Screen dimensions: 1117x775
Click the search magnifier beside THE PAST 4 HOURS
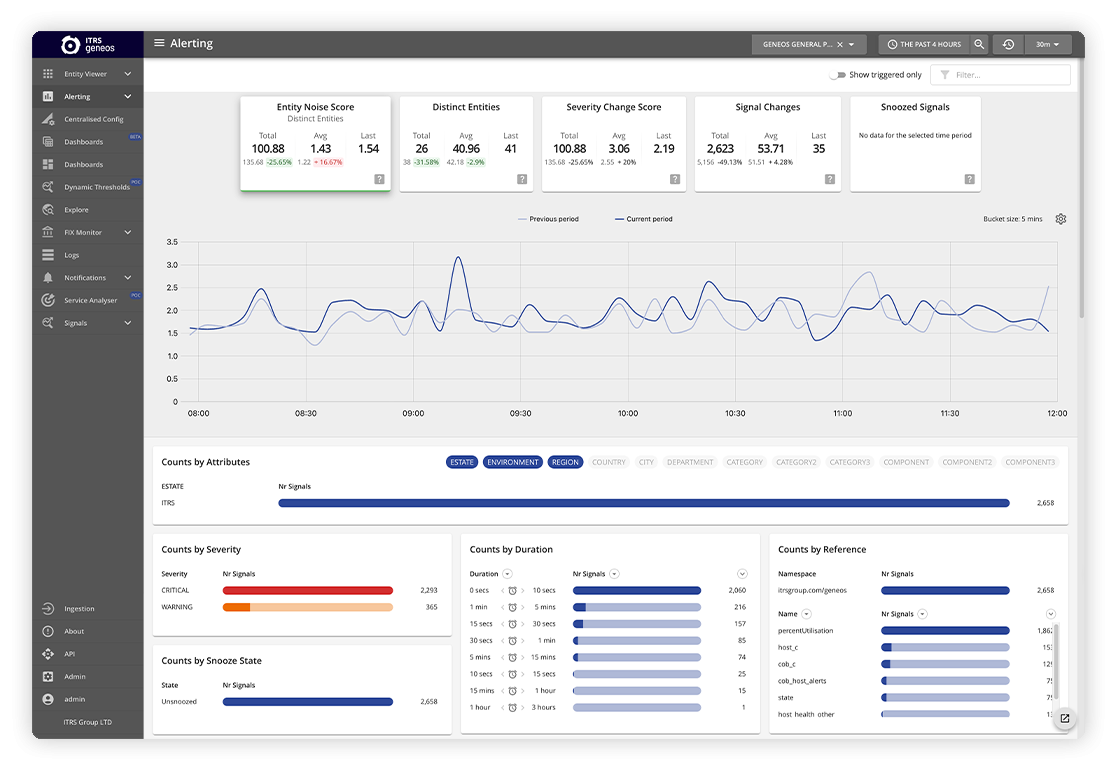[x=978, y=44]
